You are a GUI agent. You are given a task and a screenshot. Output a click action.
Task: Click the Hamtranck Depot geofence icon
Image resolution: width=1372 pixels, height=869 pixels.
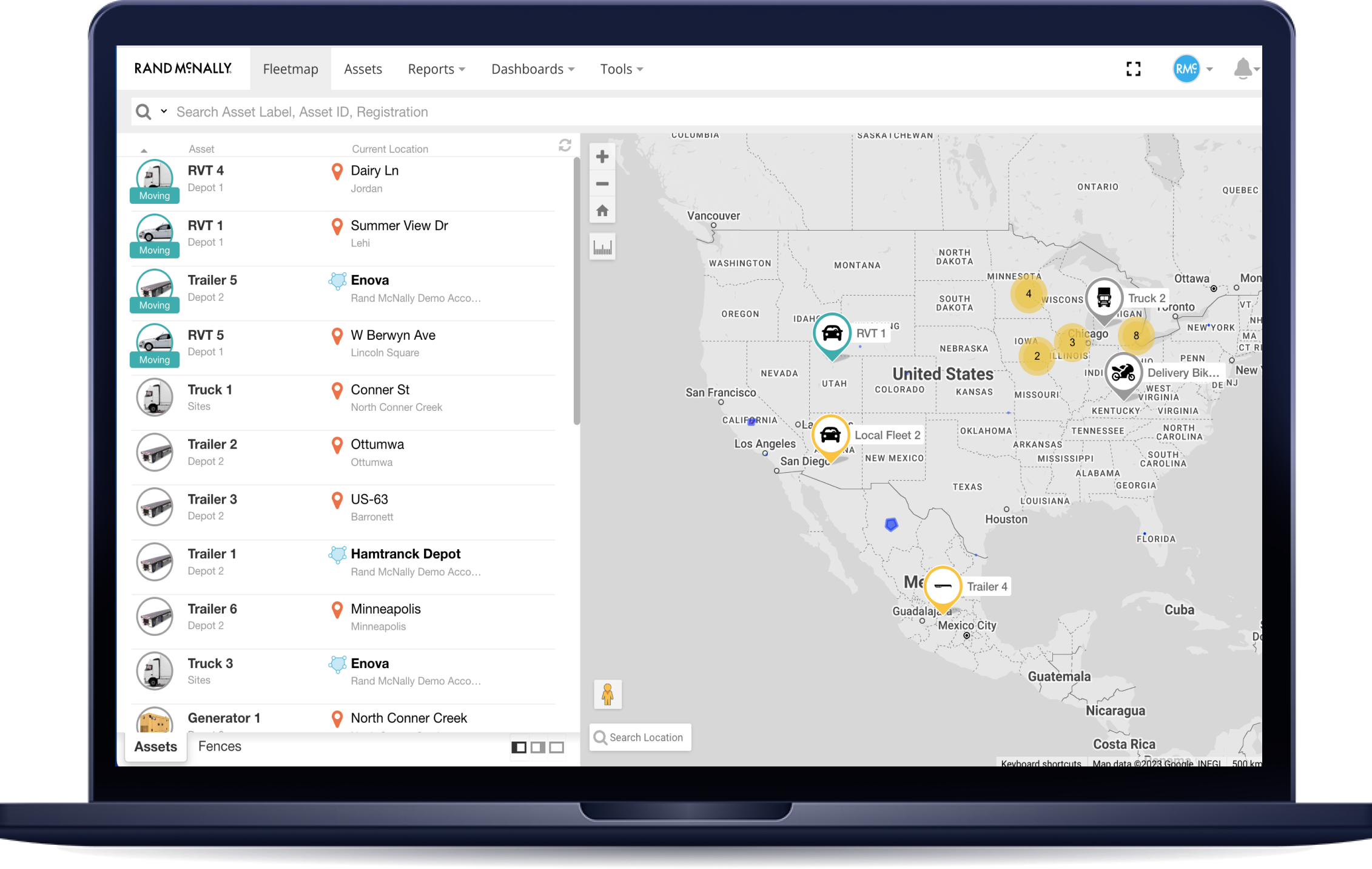(337, 555)
